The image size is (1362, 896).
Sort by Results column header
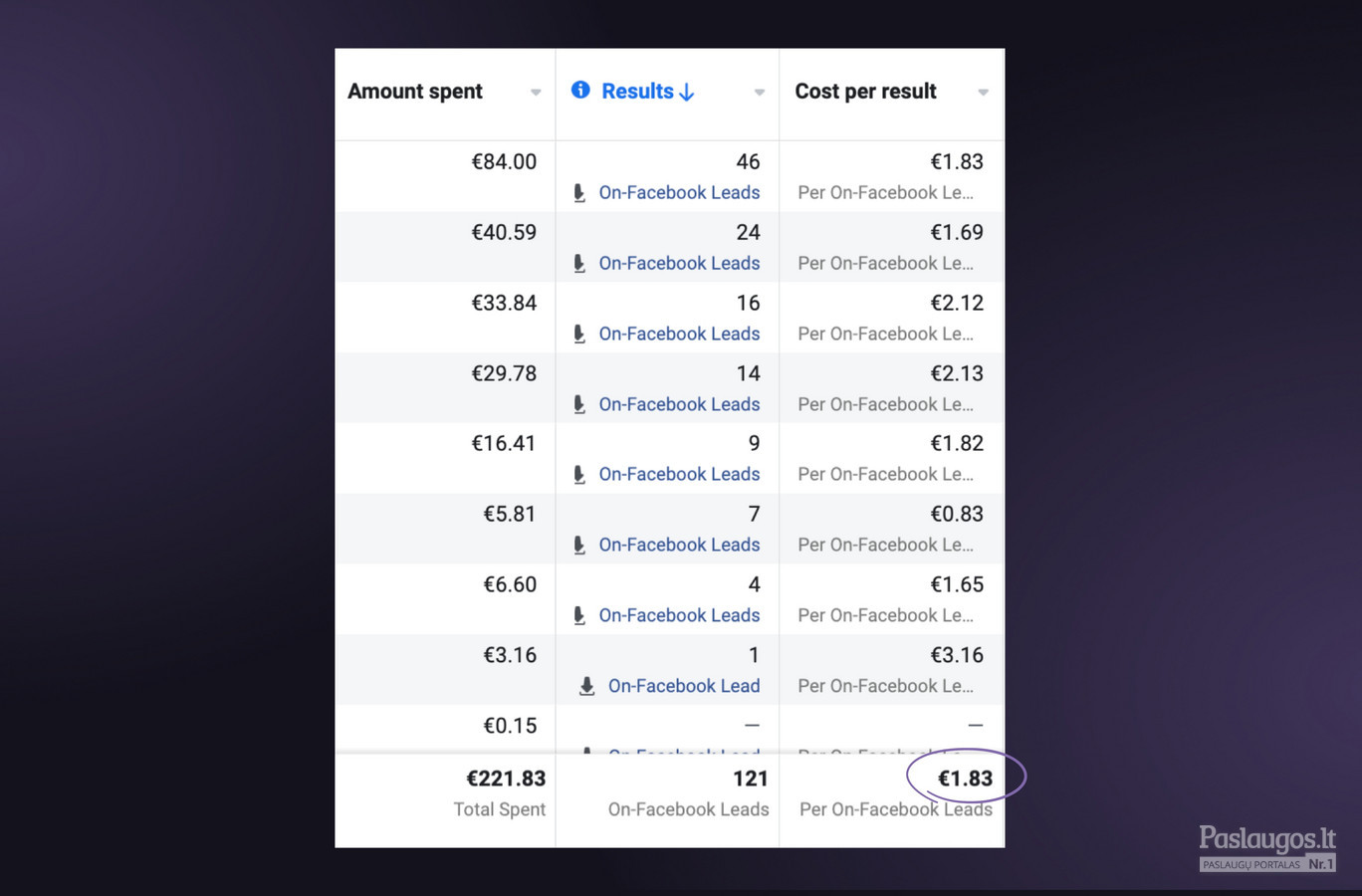[x=638, y=92]
